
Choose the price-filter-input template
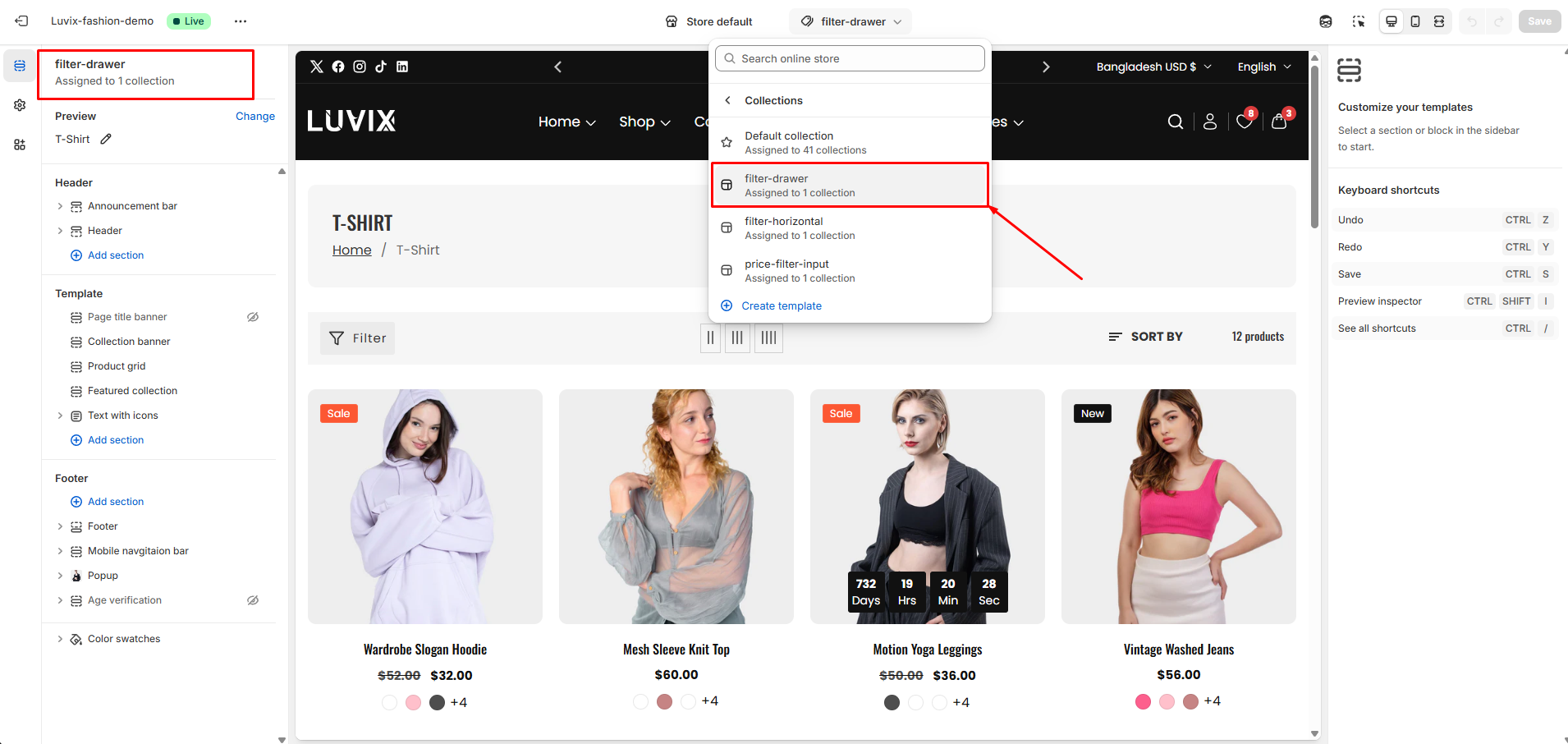pyautogui.click(x=849, y=271)
